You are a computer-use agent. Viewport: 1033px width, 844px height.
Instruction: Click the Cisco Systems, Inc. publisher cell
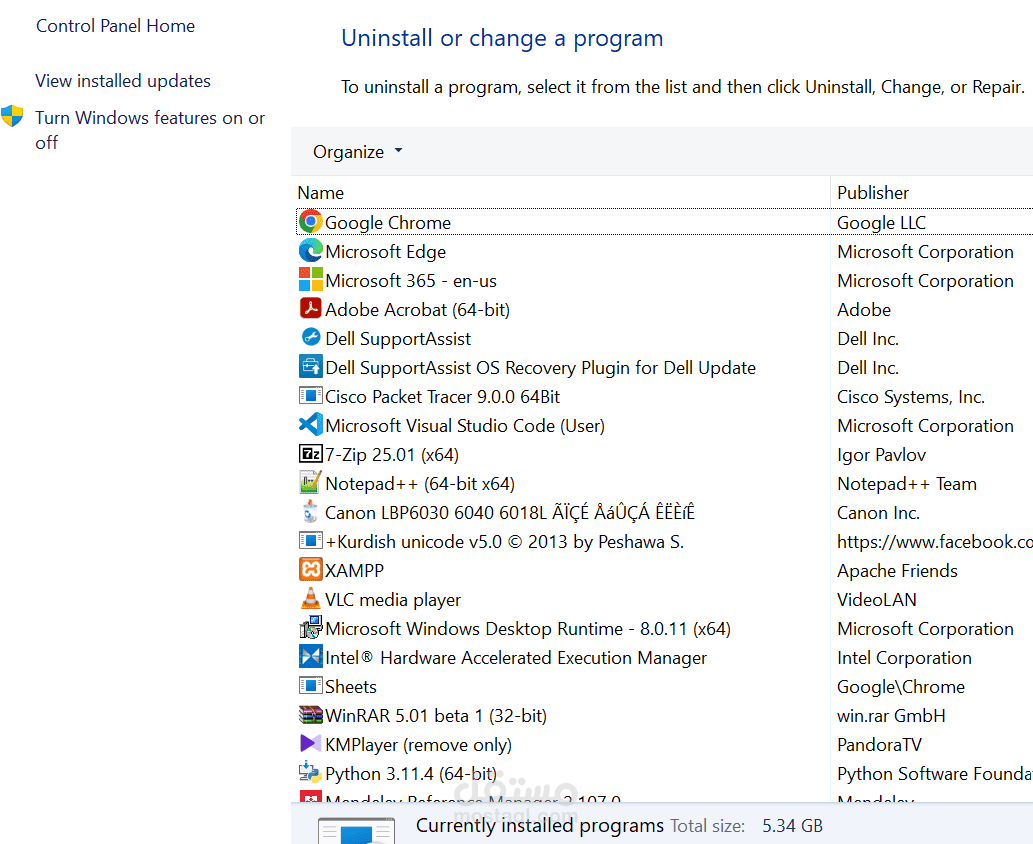911,397
